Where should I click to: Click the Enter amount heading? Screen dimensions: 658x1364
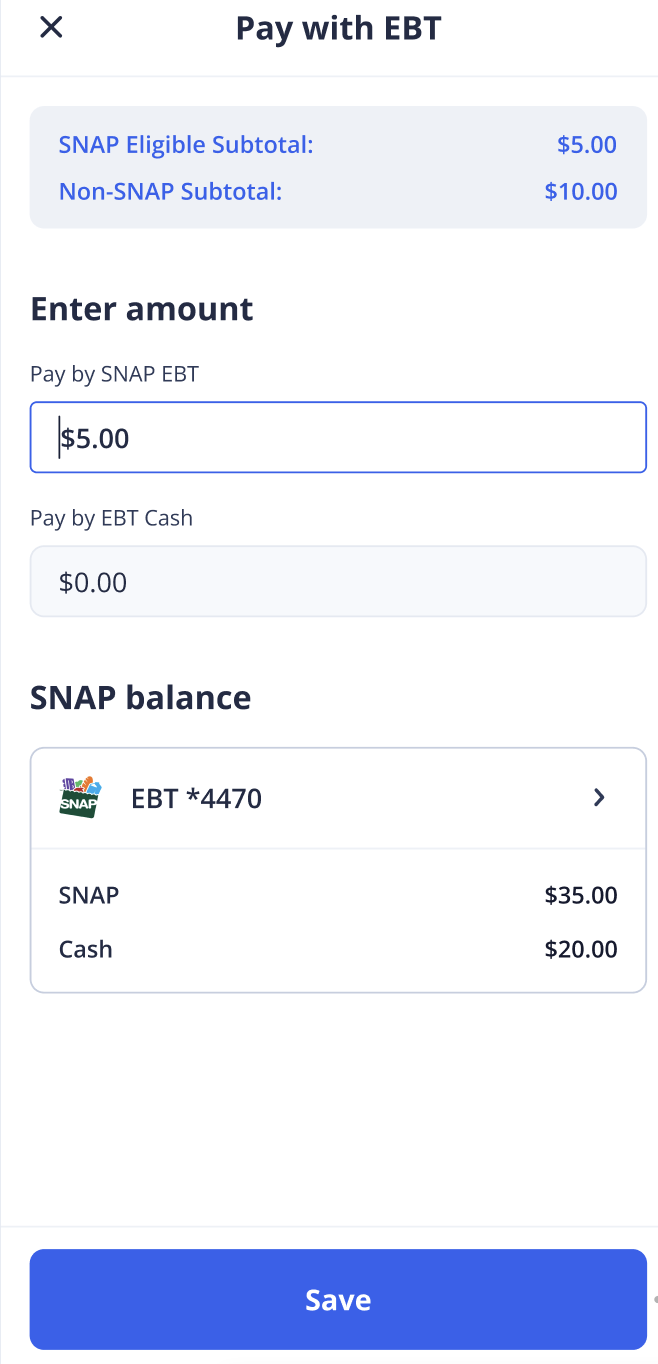tap(142, 308)
